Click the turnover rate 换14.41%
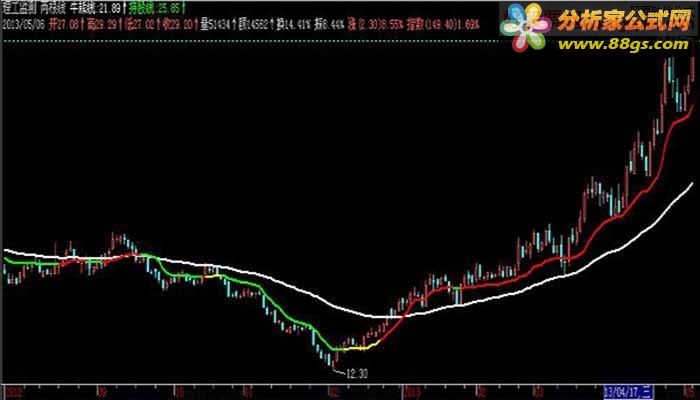This screenshot has height=400, width=700. coord(293,24)
